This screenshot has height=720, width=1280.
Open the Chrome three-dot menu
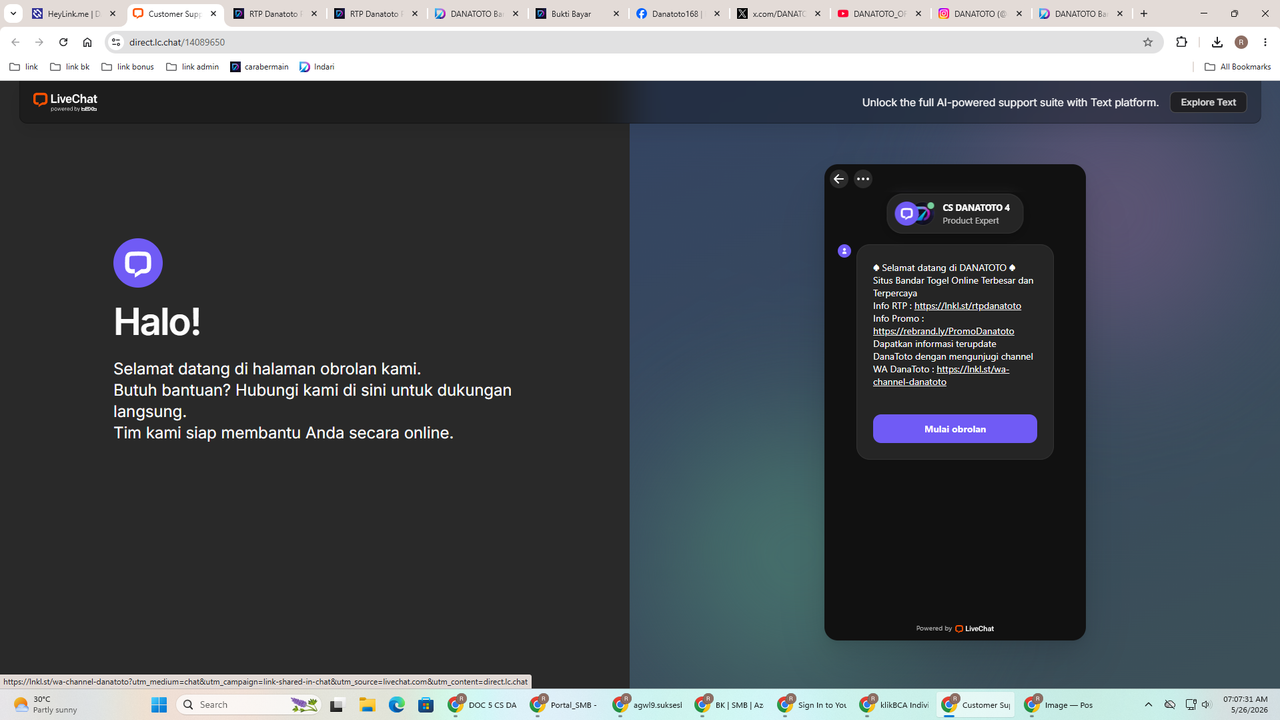(1265, 42)
